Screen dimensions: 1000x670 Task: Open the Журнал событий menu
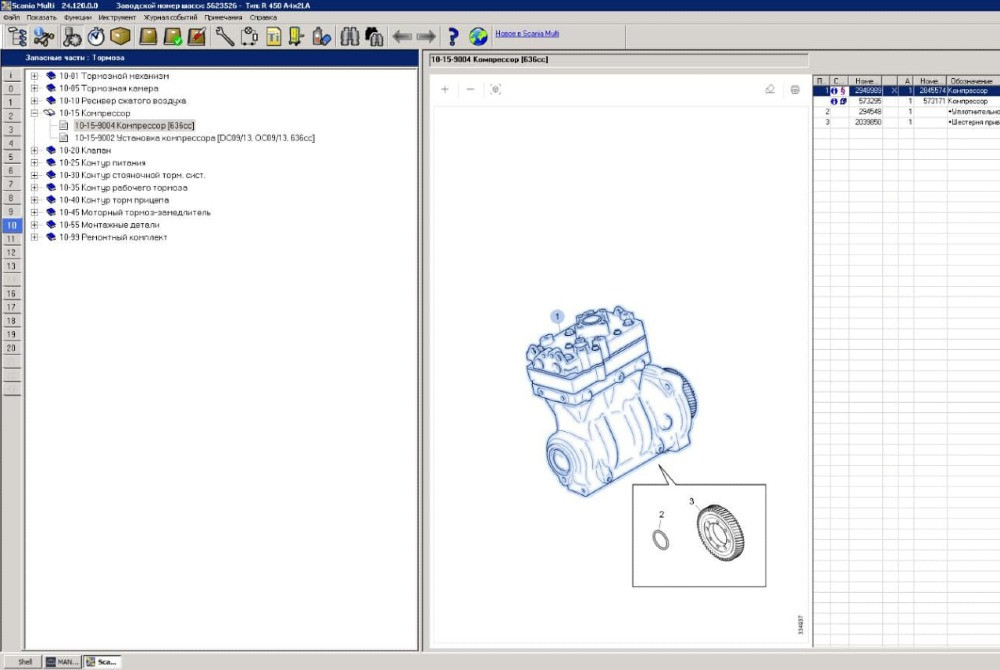tap(169, 17)
